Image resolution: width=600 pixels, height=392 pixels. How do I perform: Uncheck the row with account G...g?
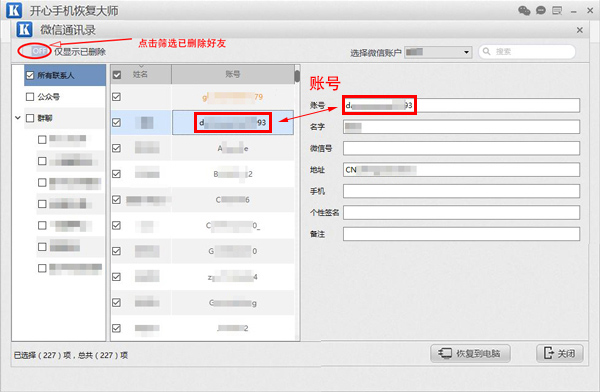[117, 302]
